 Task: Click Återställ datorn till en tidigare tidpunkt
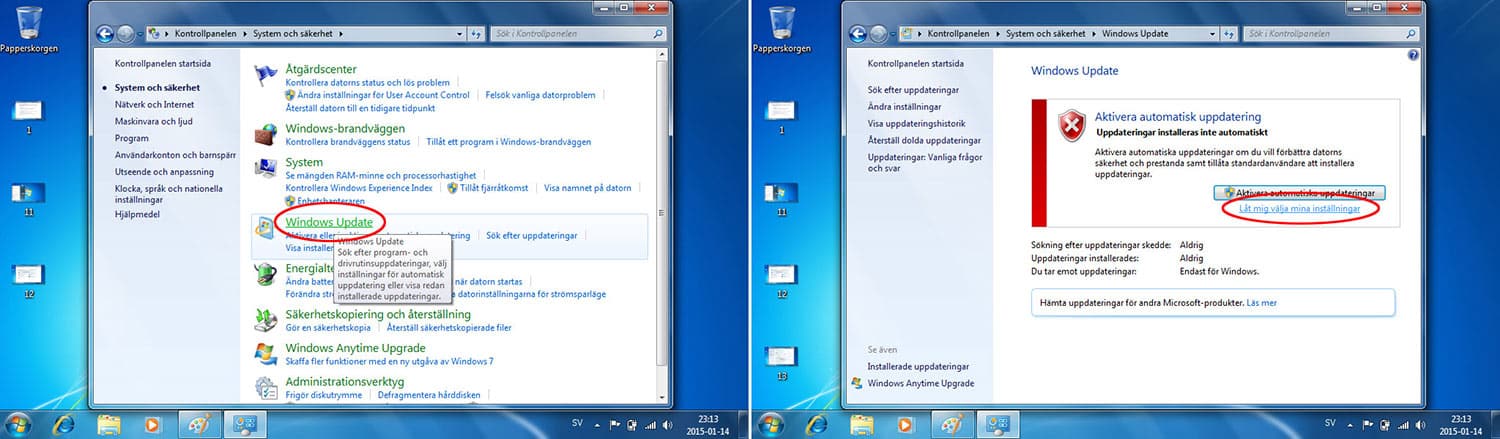tap(360, 107)
